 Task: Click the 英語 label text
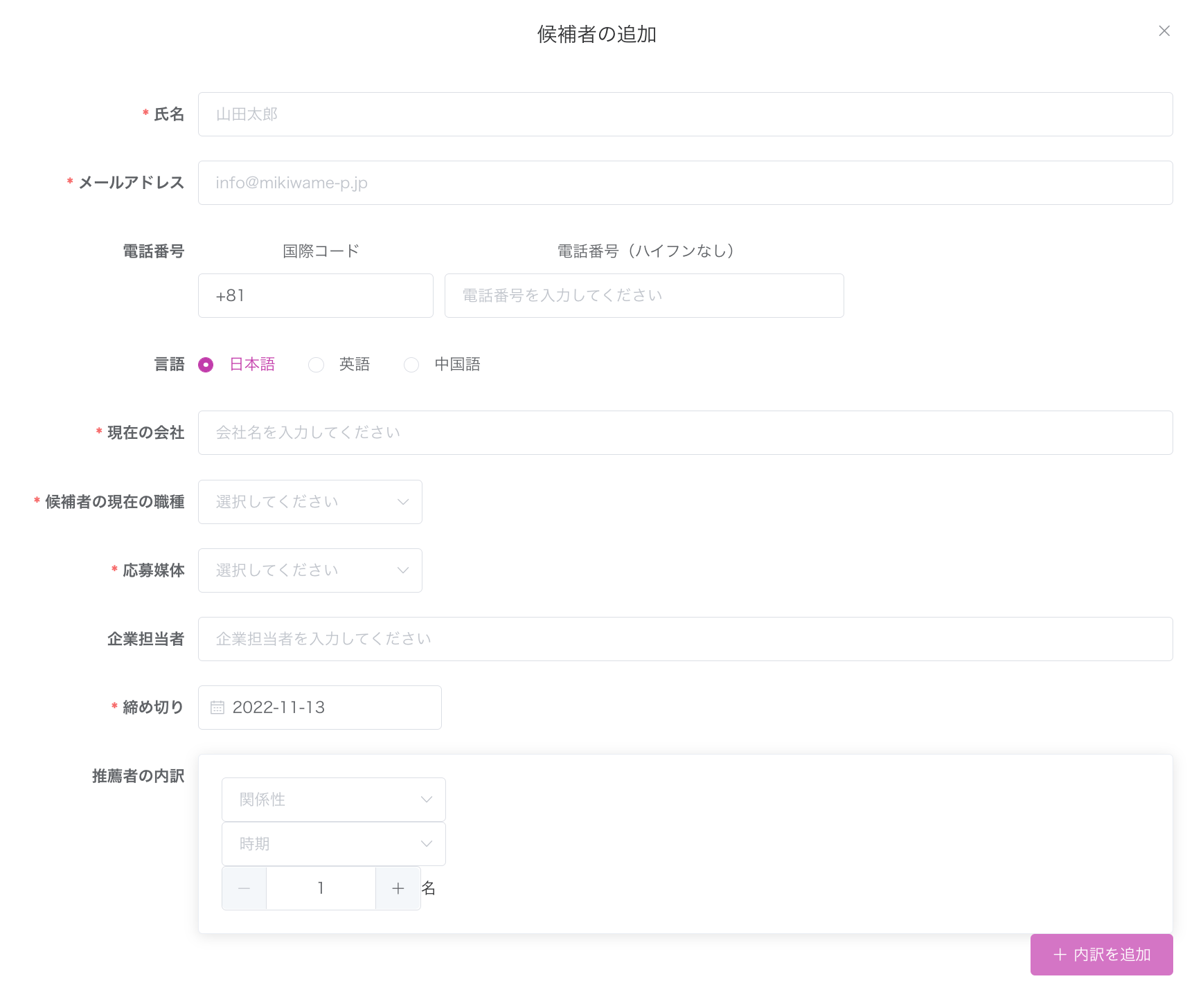coord(355,364)
